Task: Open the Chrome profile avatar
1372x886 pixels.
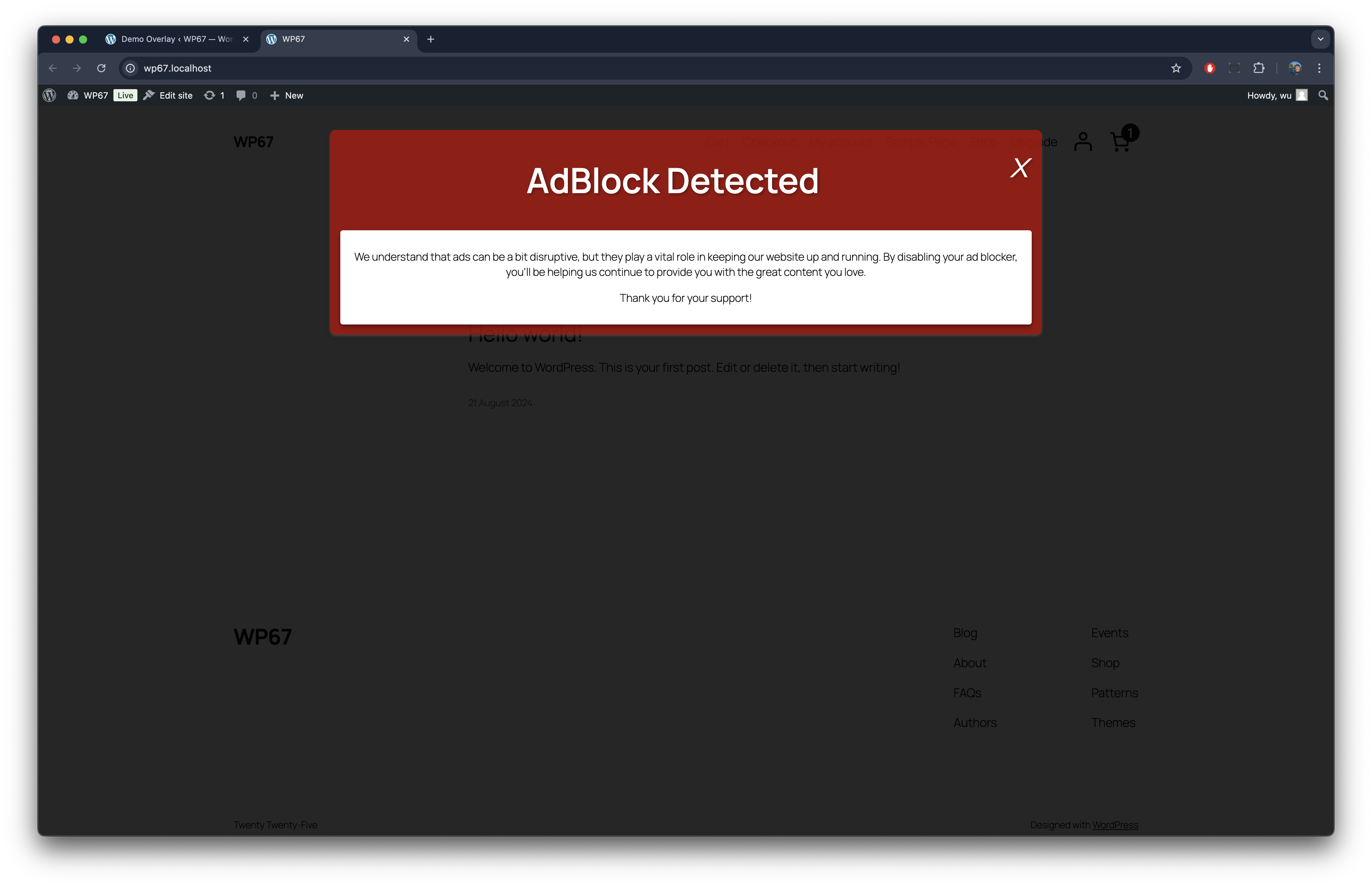Action: tap(1295, 69)
